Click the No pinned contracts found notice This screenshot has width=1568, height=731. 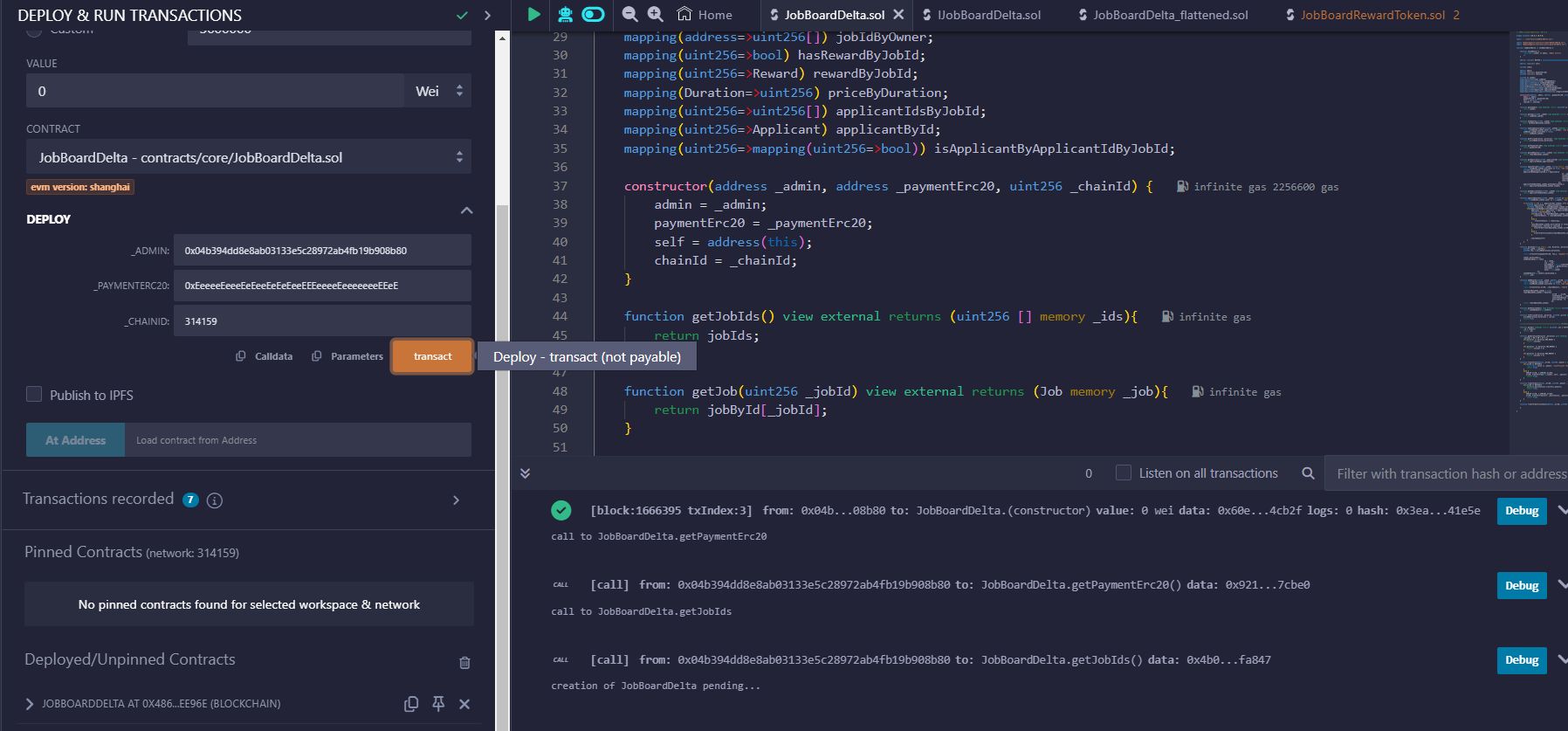tap(249, 604)
